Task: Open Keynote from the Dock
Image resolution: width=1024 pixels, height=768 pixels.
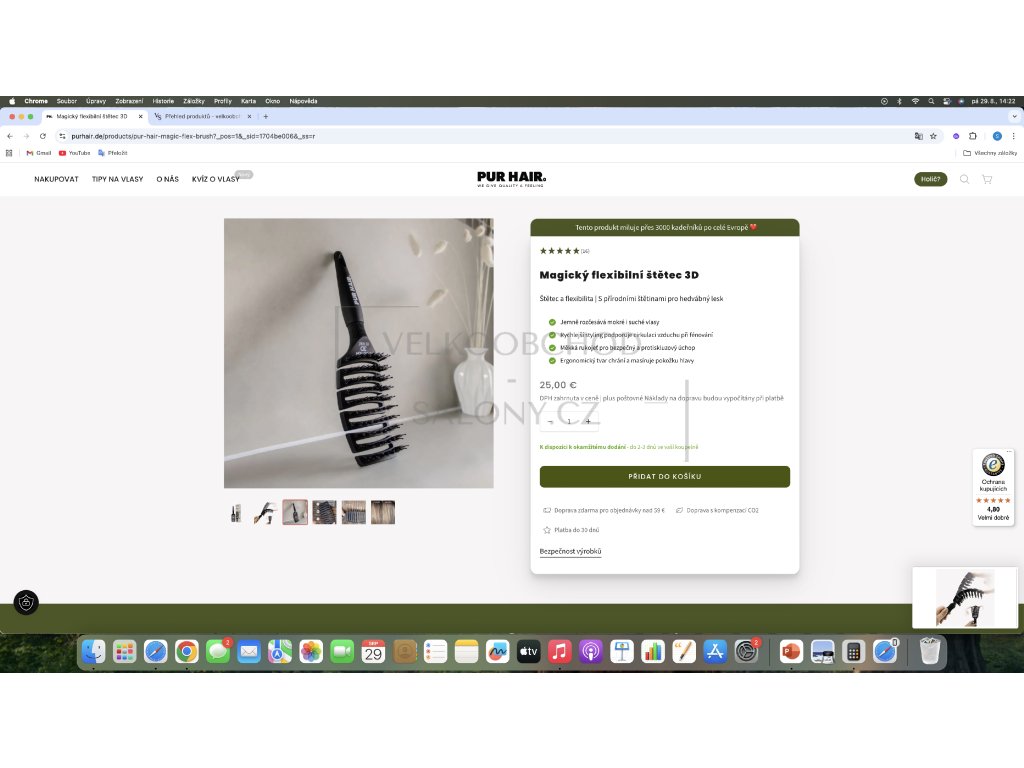Action: (x=622, y=651)
